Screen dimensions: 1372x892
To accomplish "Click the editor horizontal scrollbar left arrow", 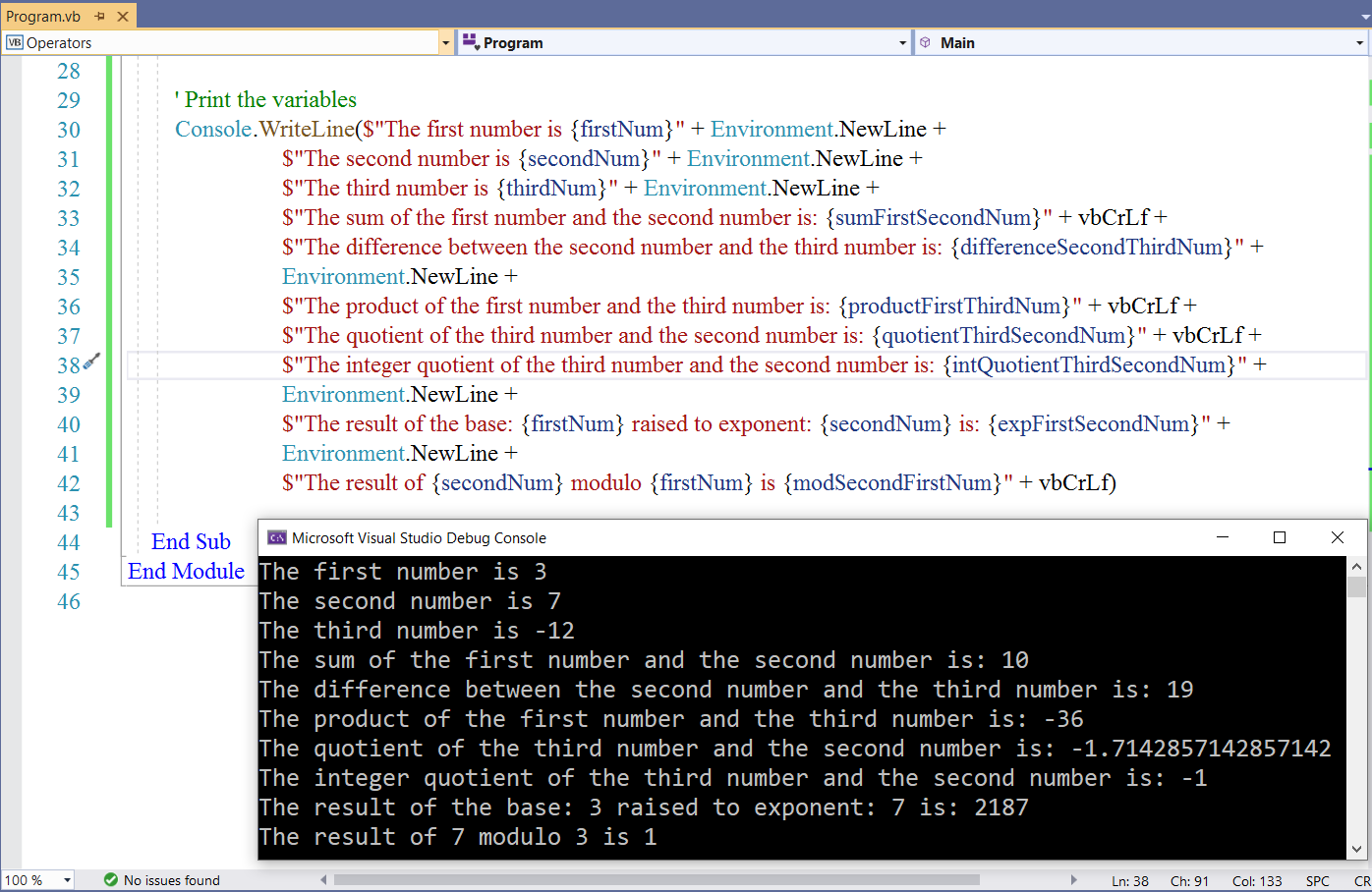I will click(323, 880).
